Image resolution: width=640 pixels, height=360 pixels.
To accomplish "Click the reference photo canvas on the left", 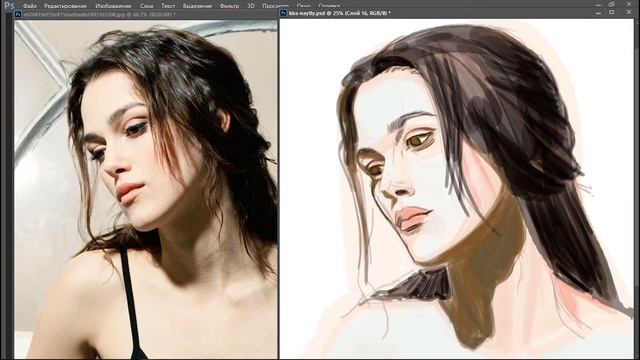I will tap(146, 189).
